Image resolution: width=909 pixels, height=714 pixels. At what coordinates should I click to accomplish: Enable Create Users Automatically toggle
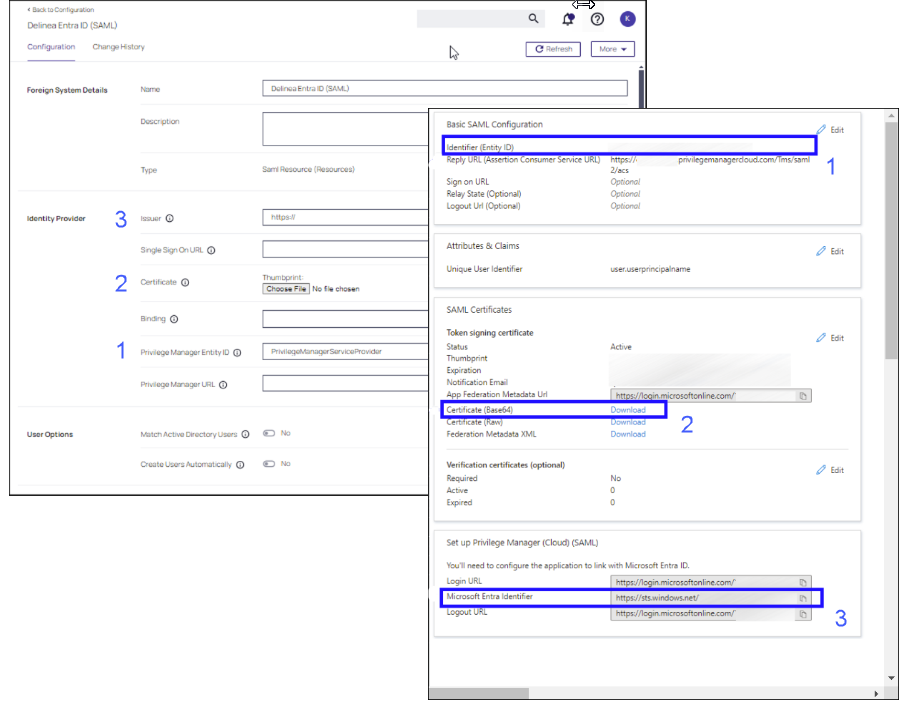[x=269, y=464]
